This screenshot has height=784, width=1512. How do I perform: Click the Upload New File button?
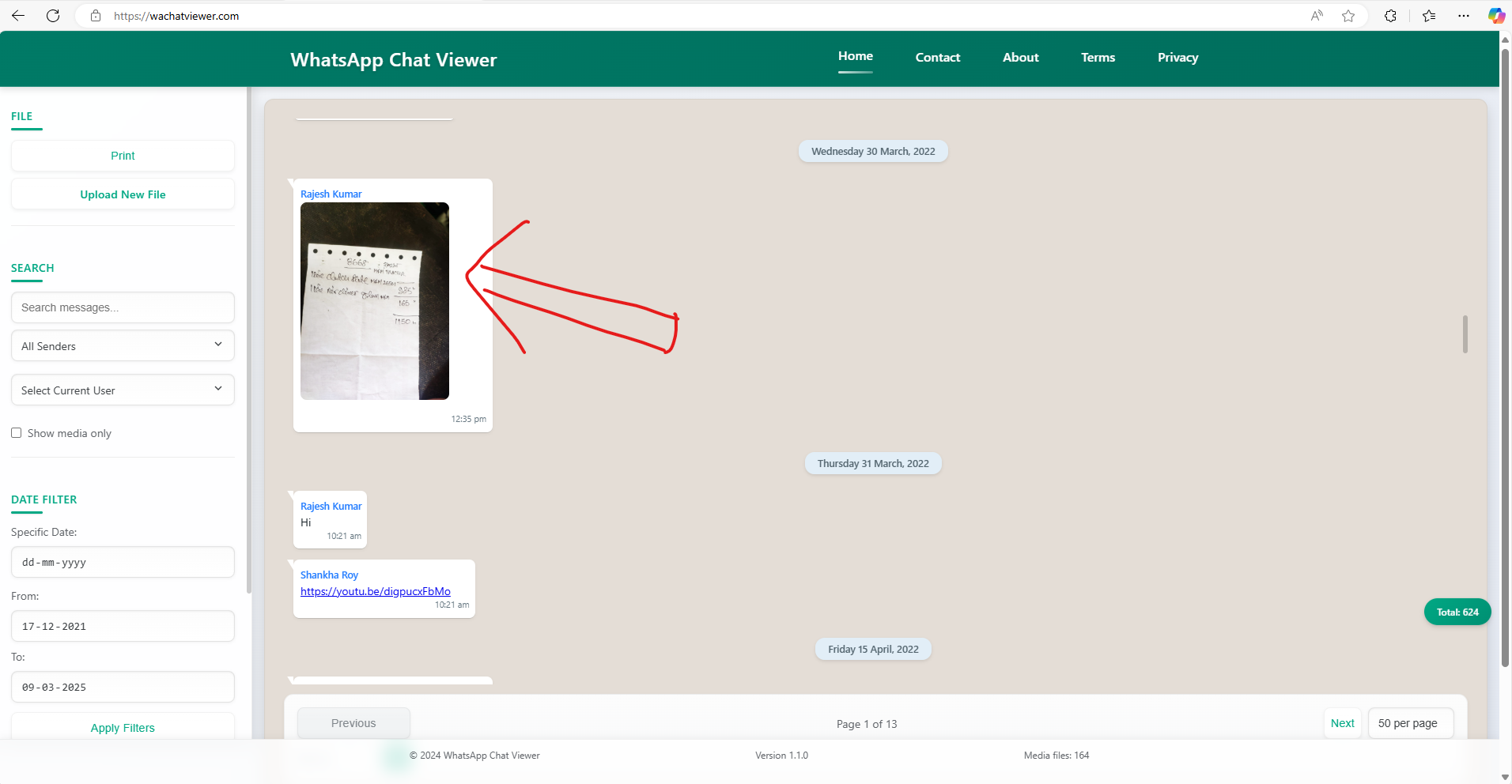click(x=122, y=194)
